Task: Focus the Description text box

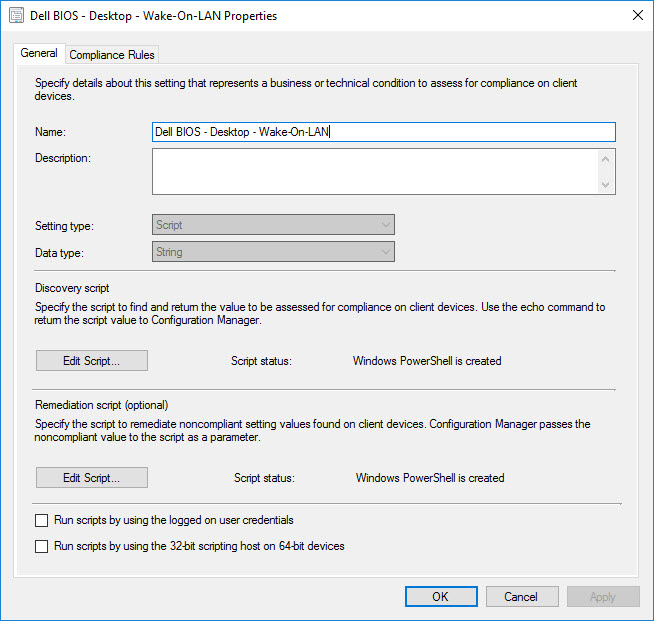Action: [375, 171]
